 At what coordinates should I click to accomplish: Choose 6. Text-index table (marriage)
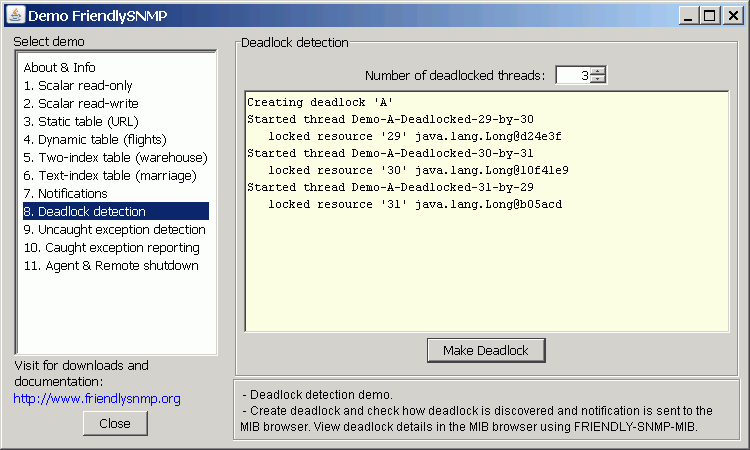110,176
